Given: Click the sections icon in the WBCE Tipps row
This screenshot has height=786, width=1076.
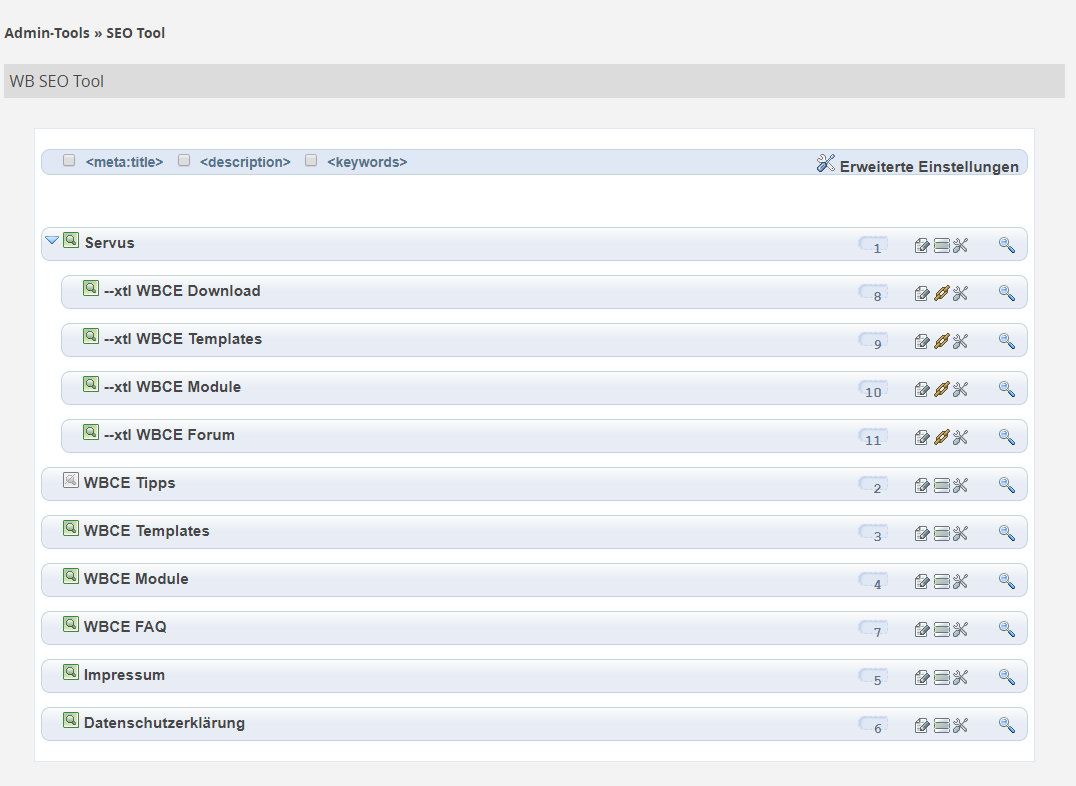Looking at the screenshot, I should click(942, 485).
